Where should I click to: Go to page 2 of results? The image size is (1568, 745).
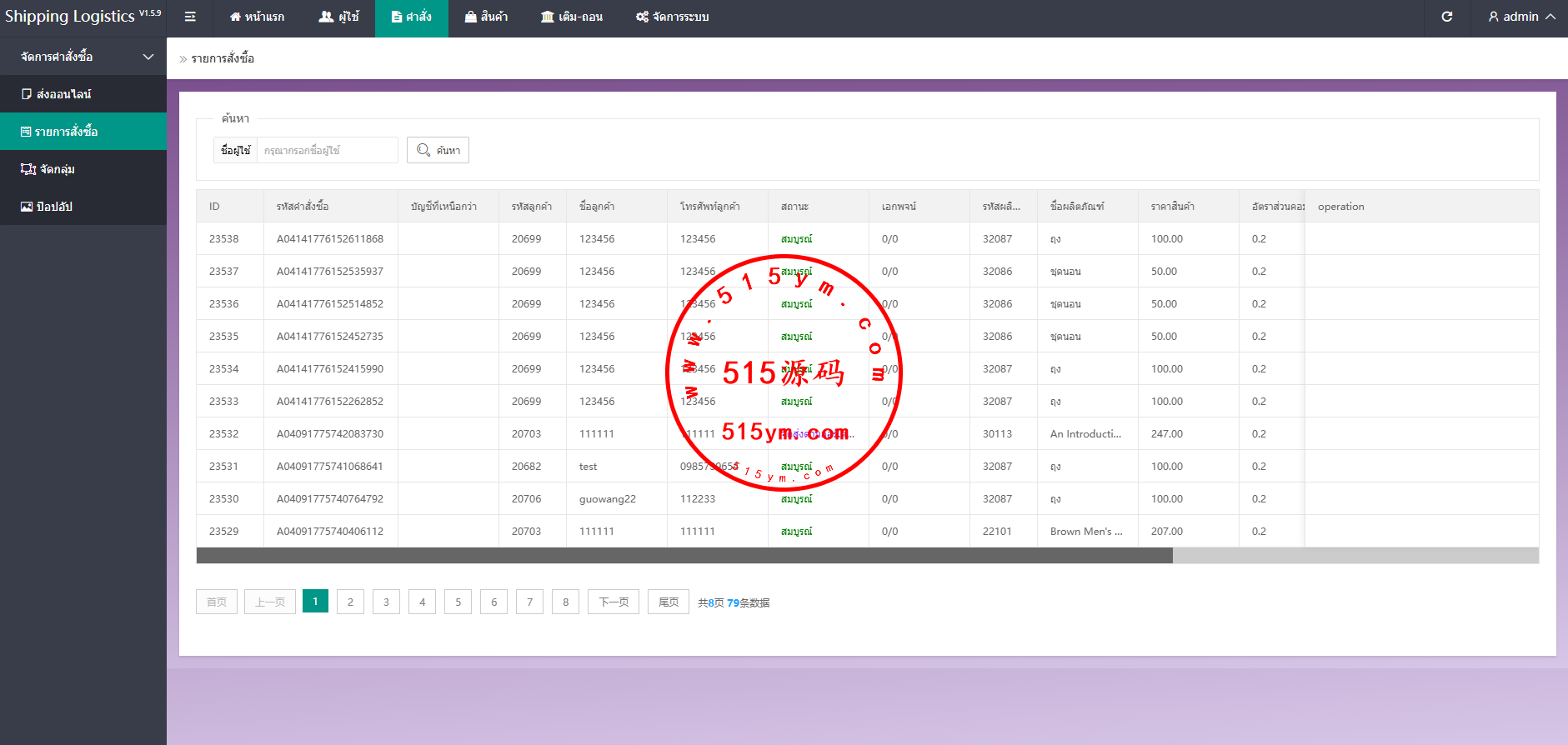point(350,602)
